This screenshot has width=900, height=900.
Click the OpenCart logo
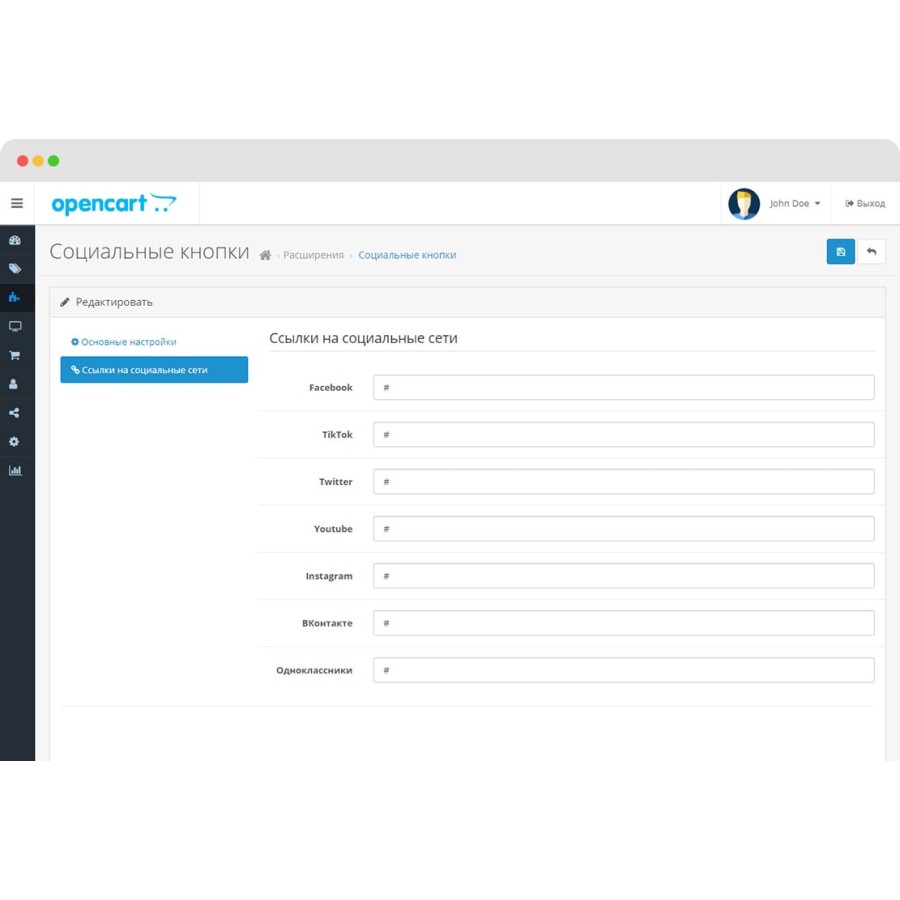coord(114,204)
